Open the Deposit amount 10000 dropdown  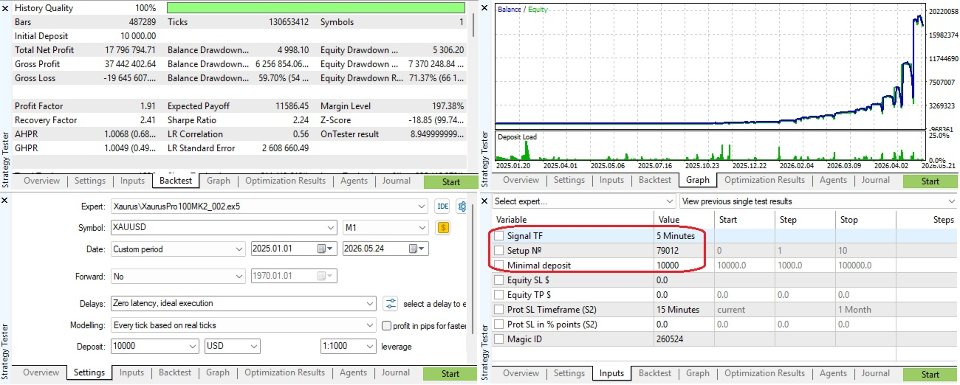click(x=193, y=346)
